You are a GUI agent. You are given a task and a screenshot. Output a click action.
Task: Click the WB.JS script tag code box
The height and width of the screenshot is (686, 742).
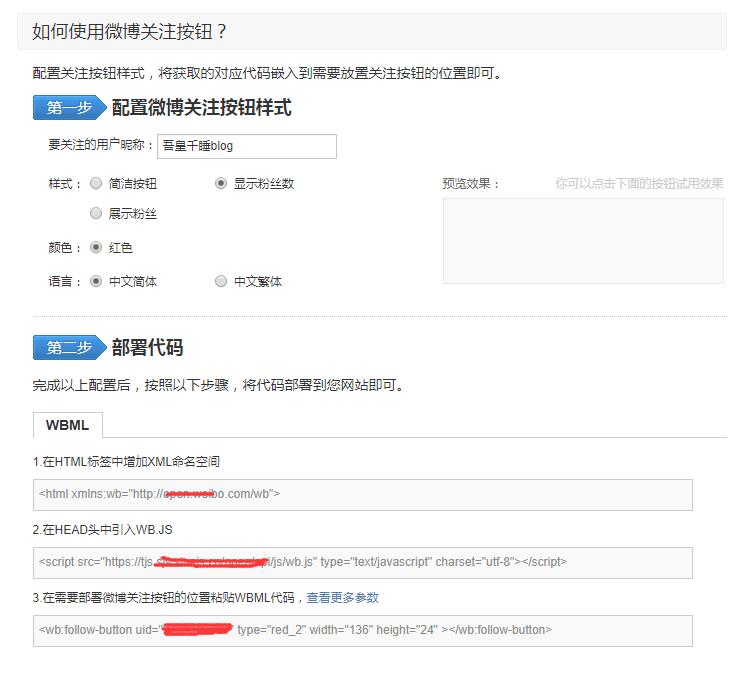(x=362, y=562)
